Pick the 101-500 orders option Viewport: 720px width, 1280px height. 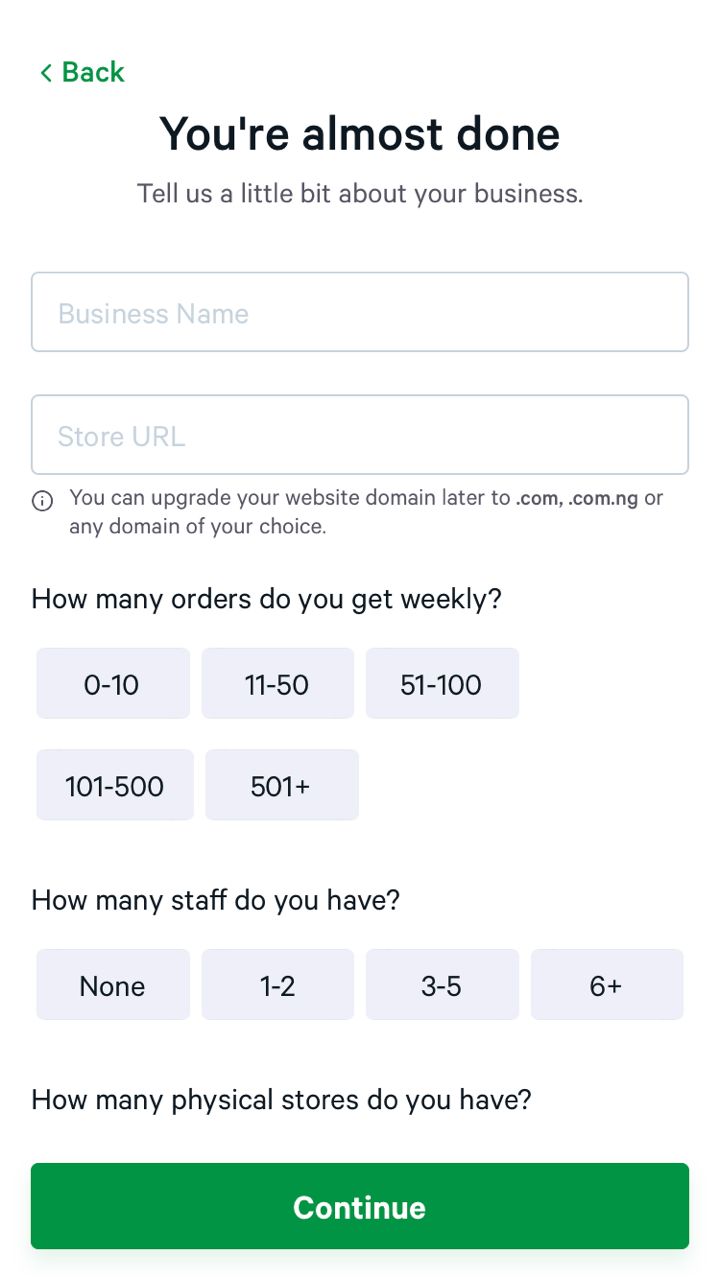[x=115, y=786]
